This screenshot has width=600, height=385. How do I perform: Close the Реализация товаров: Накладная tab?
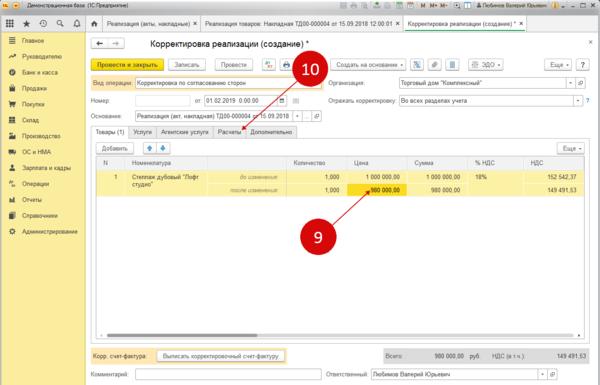[397, 24]
